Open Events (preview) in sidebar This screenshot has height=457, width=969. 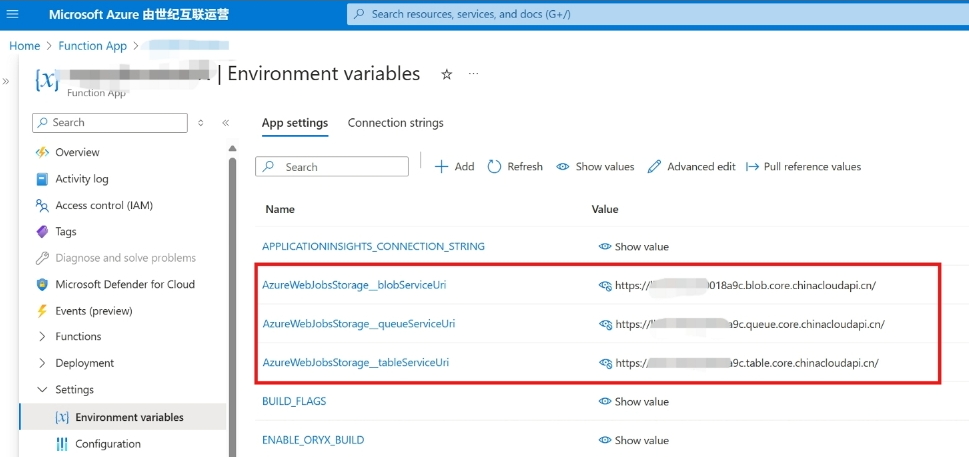click(x=42, y=311)
